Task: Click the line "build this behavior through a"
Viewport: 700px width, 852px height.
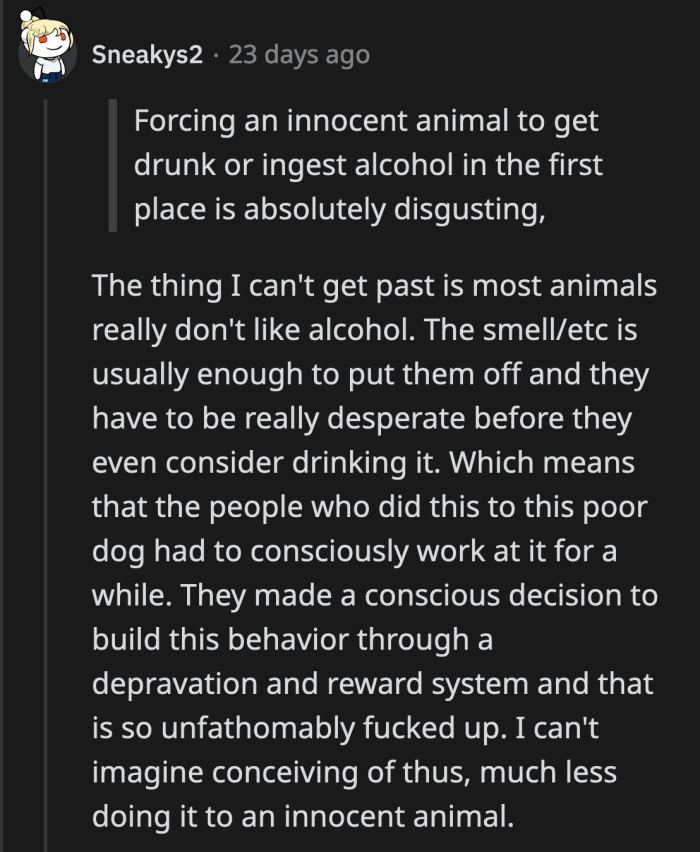Action: (292, 640)
